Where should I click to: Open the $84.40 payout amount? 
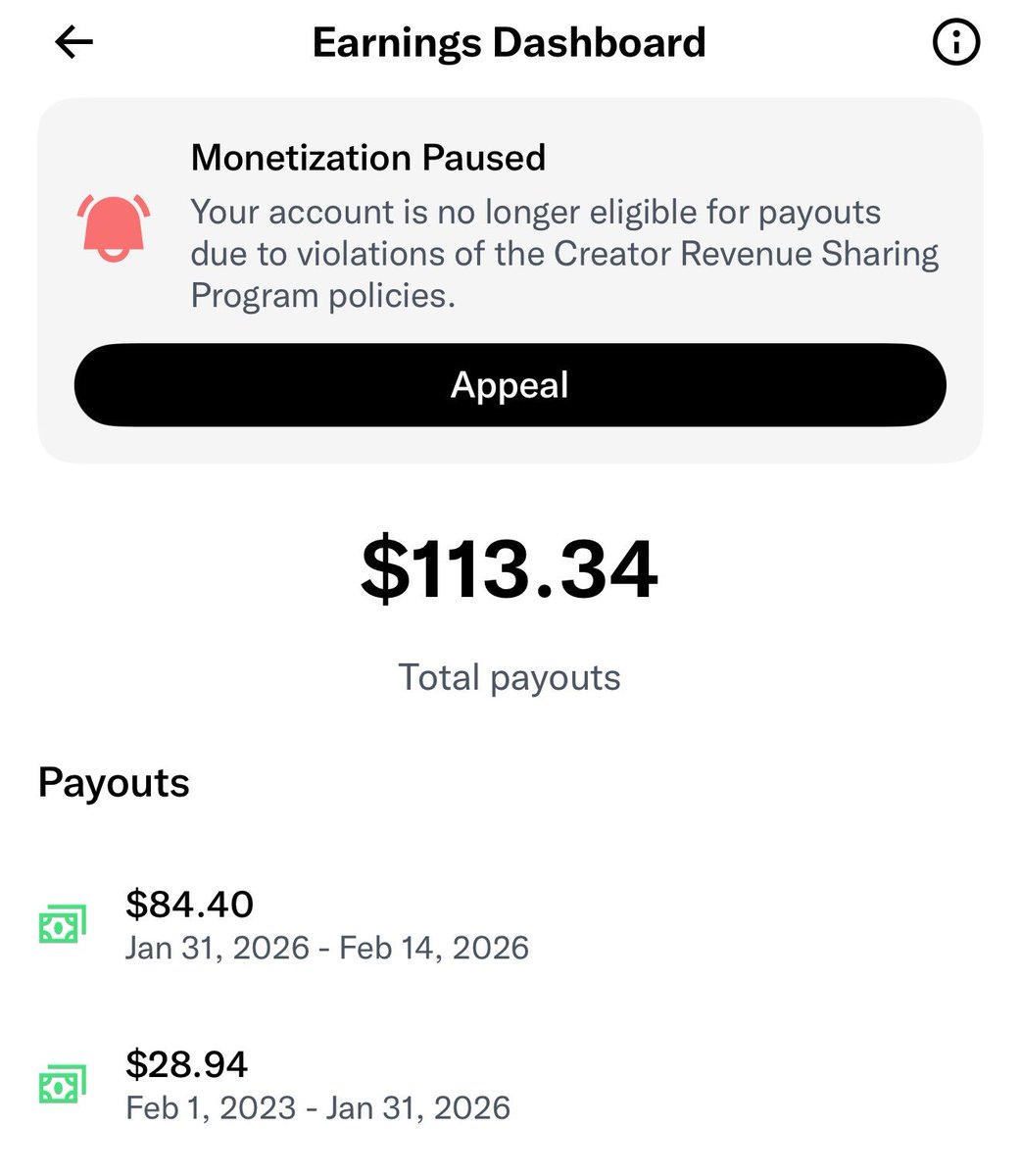189,904
